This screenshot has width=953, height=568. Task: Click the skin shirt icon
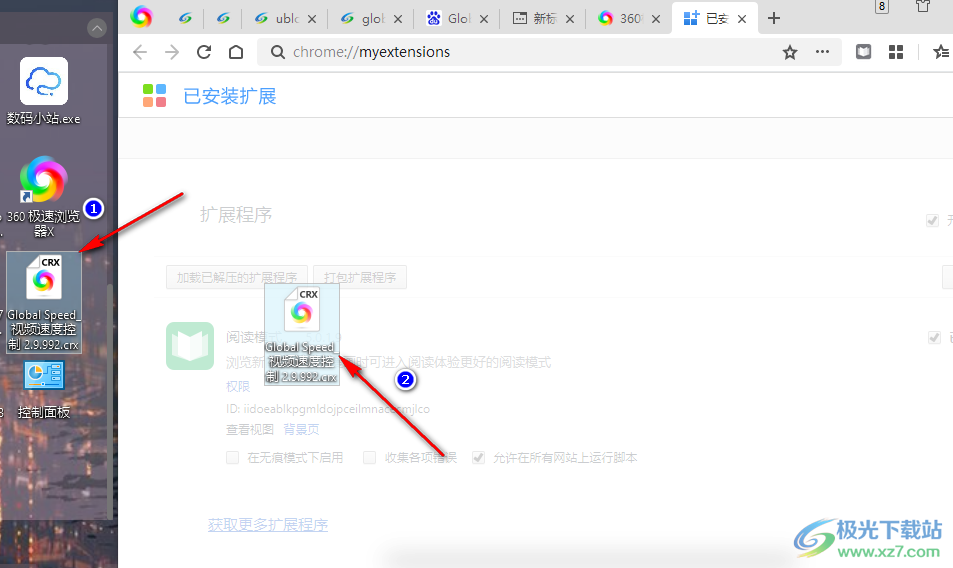(x=923, y=6)
